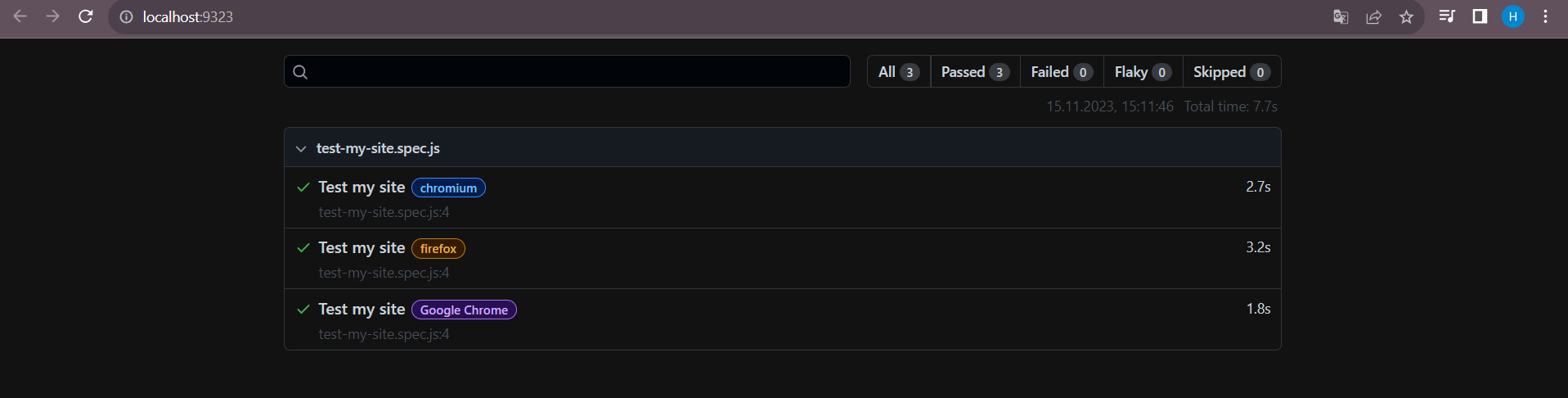This screenshot has width=1568, height=398.
Task: Show All tests filter
Action: [x=899, y=72]
